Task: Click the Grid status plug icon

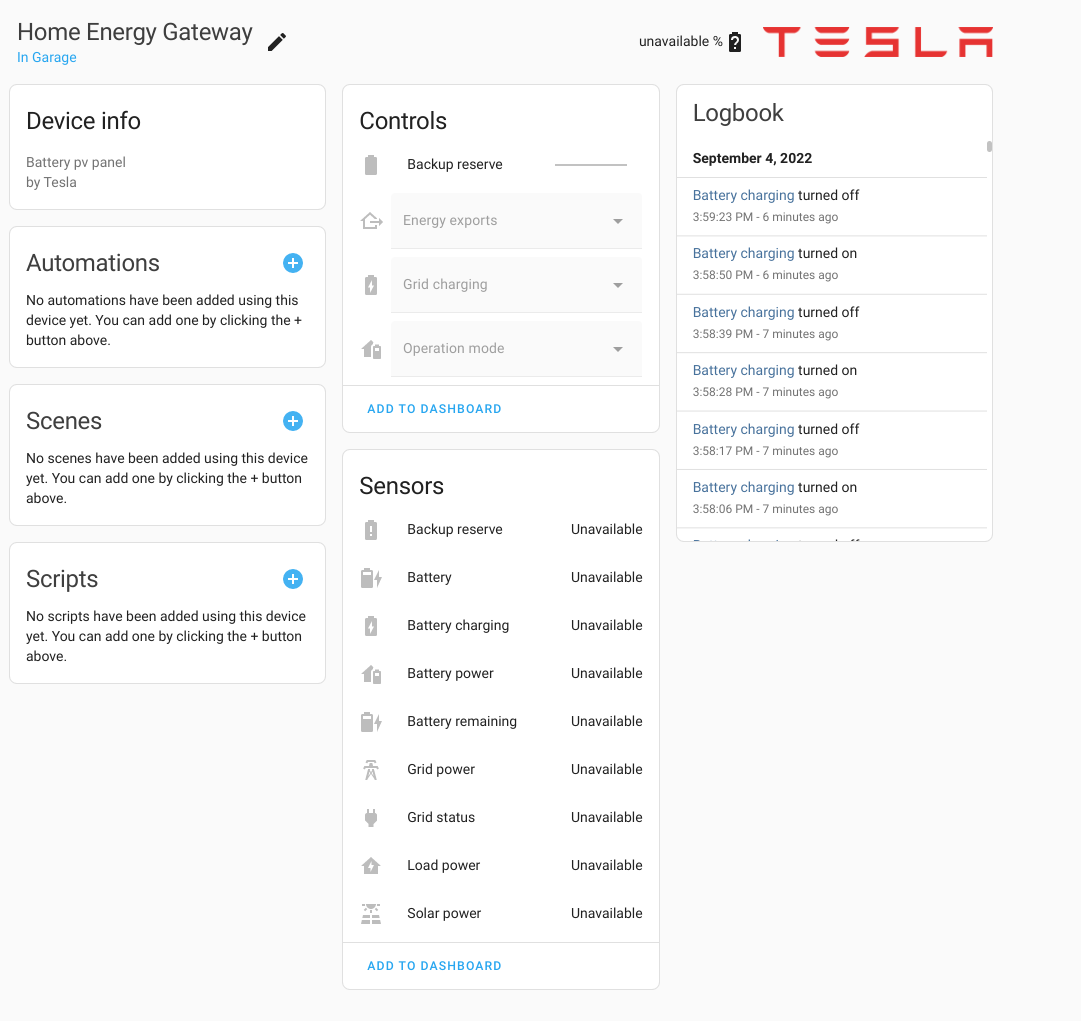Action: (x=371, y=818)
